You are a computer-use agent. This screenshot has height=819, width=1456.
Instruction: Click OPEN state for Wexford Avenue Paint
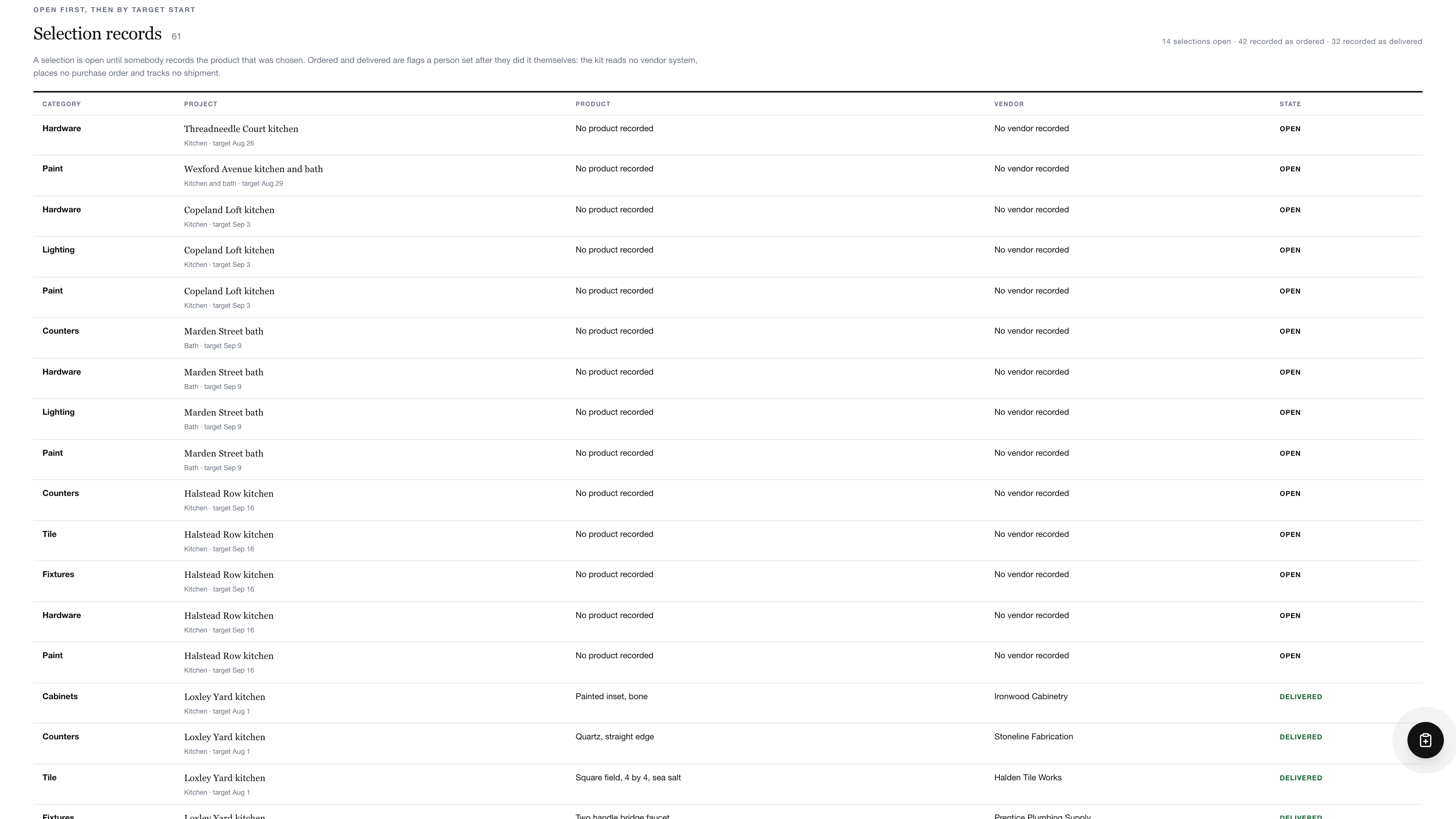(1290, 169)
